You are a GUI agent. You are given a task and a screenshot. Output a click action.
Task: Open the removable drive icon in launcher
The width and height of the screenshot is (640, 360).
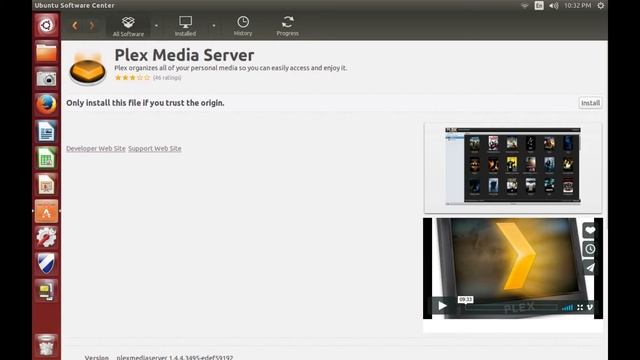point(46,290)
